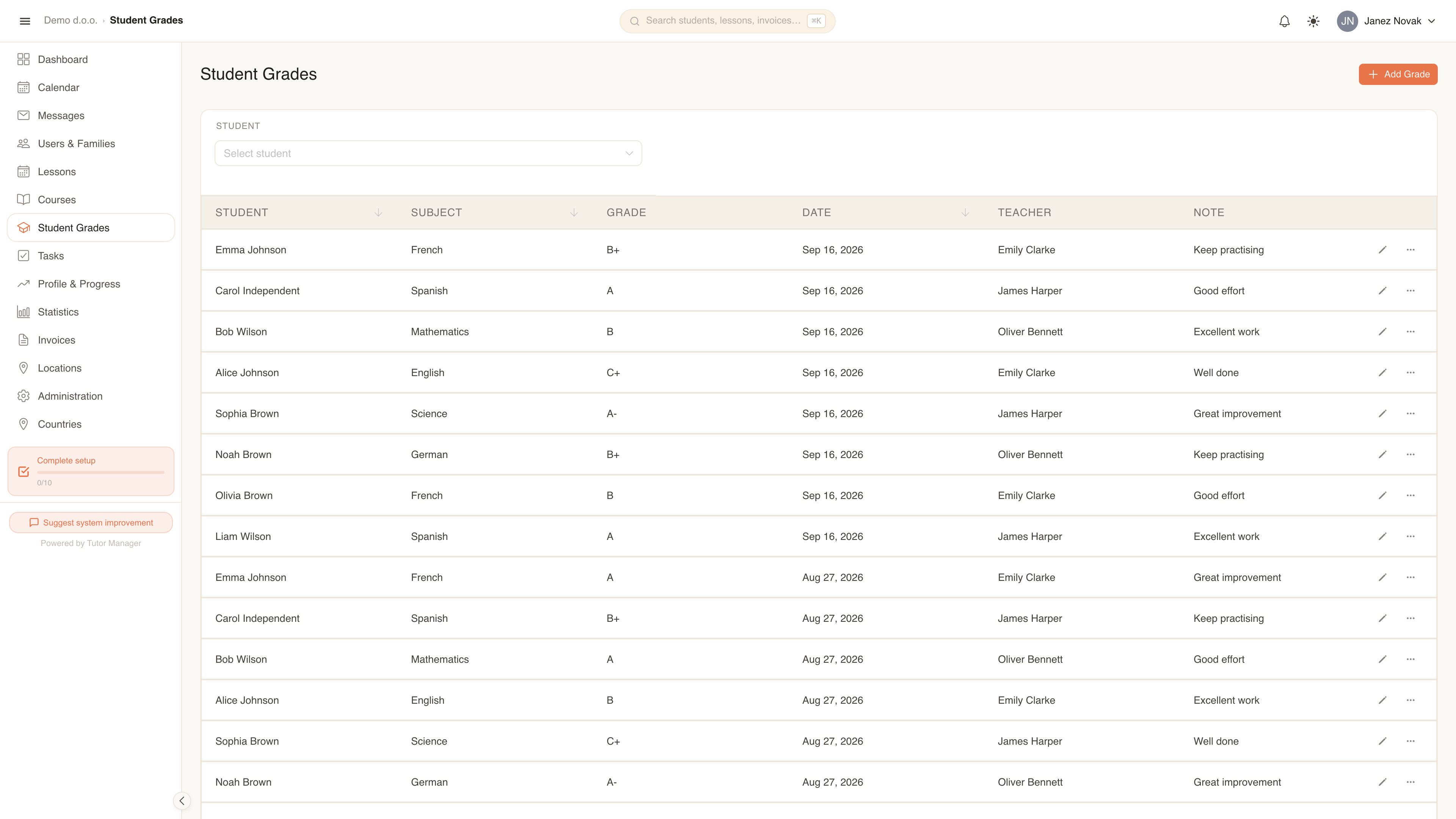Click the search students input field

(727, 21)
